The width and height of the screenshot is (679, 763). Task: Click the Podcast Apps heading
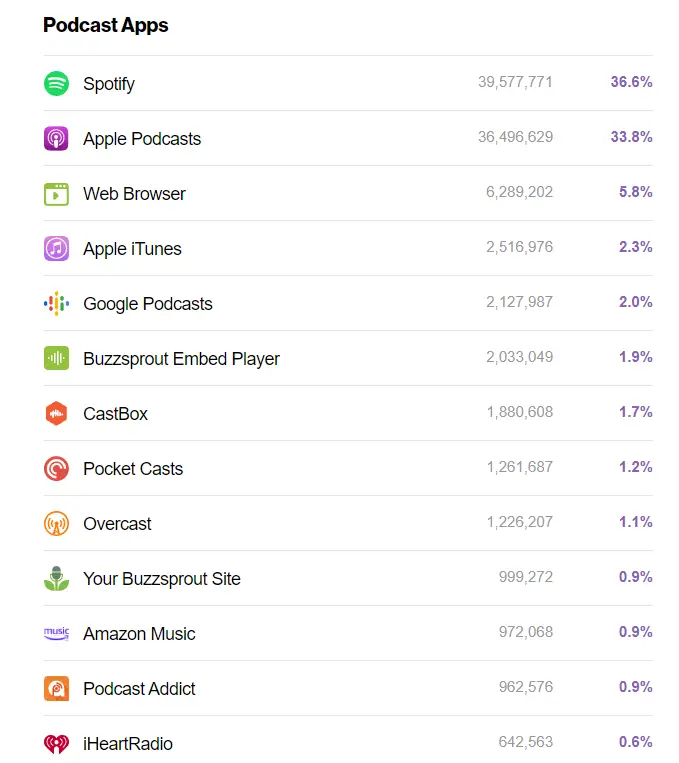(106, 25)
